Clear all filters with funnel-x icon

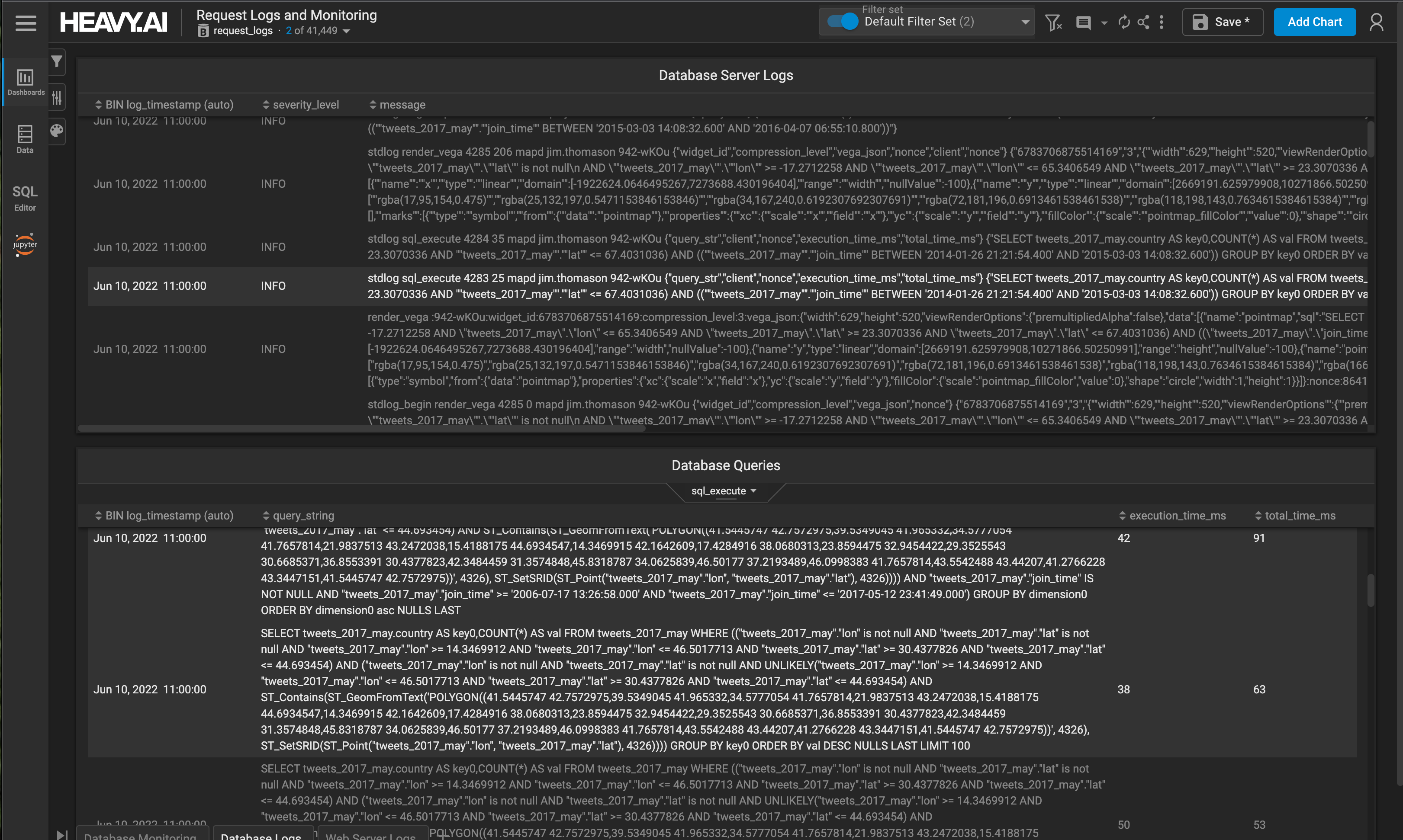click(1053, 22)
